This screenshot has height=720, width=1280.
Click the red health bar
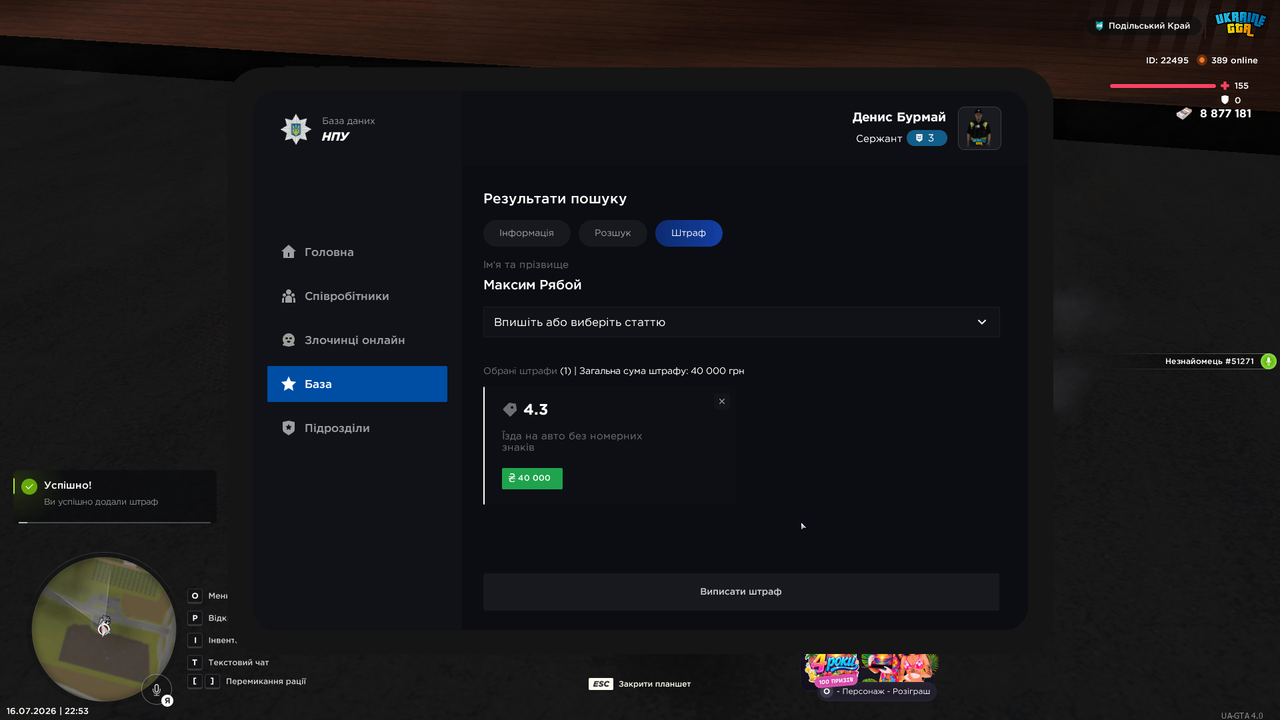(x=1162, y=86)
